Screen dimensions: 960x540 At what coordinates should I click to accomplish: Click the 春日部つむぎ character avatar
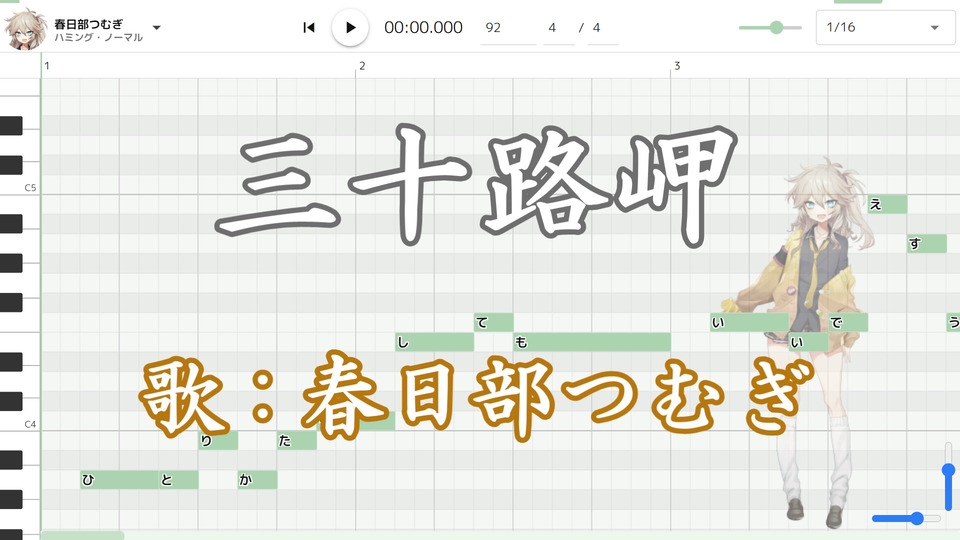(24, 29)
